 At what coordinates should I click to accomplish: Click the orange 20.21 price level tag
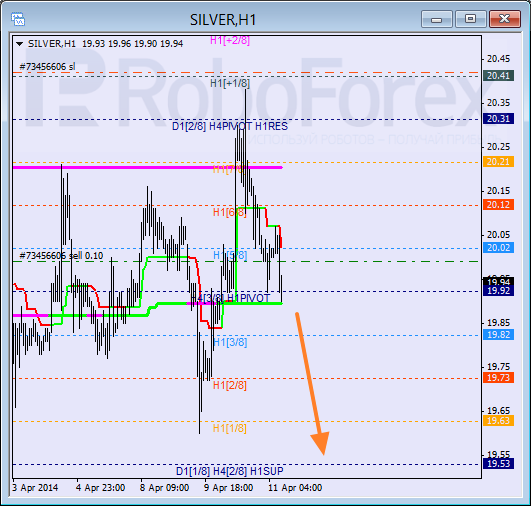[x=498, y=162]
